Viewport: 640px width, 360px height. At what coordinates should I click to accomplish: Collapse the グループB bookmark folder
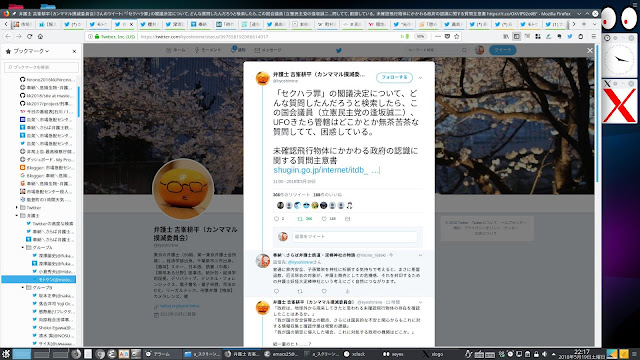(23, 287)
